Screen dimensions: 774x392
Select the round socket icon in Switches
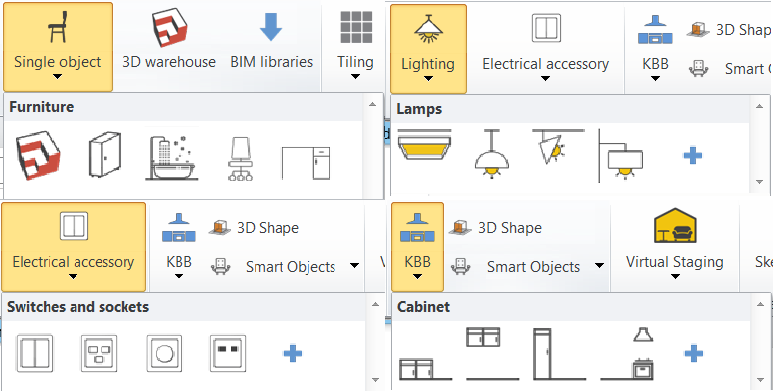click(164, 353)
